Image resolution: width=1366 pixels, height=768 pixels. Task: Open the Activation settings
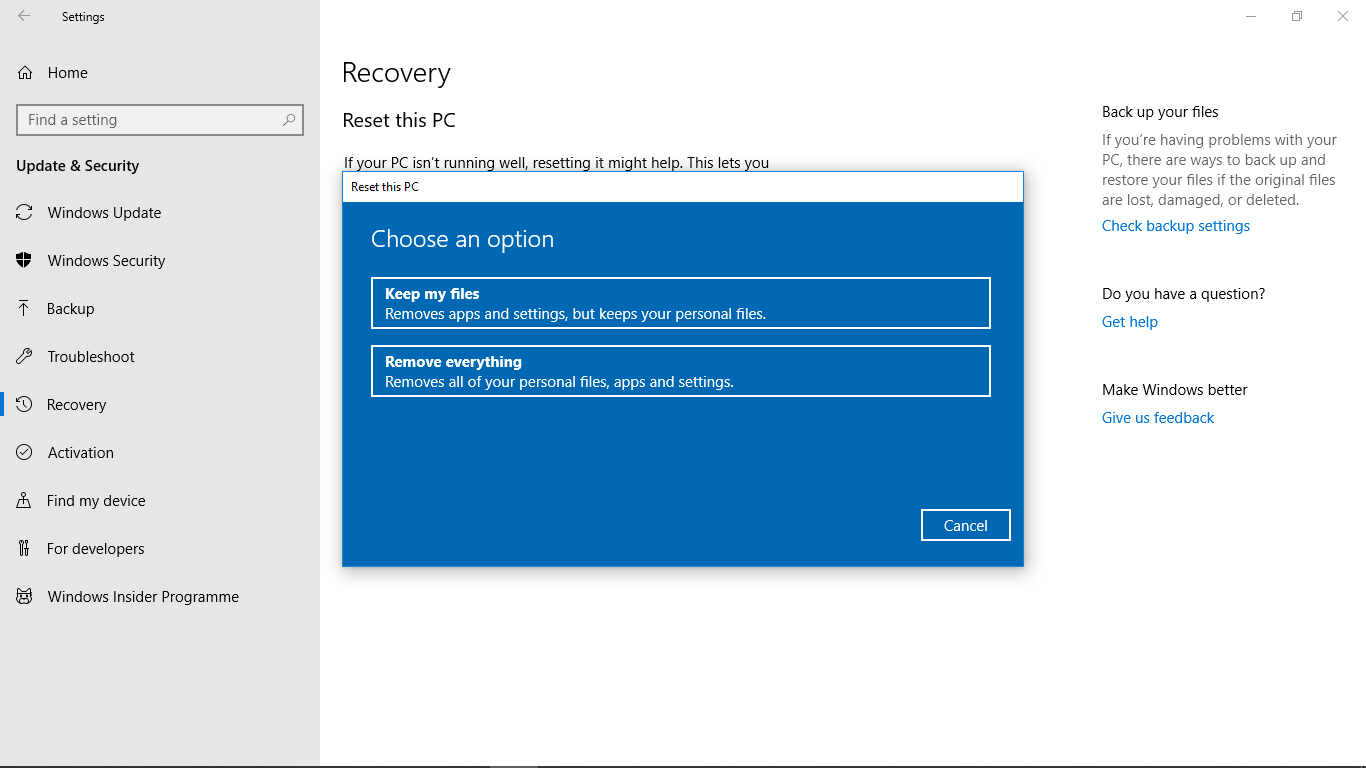(160, 453)
